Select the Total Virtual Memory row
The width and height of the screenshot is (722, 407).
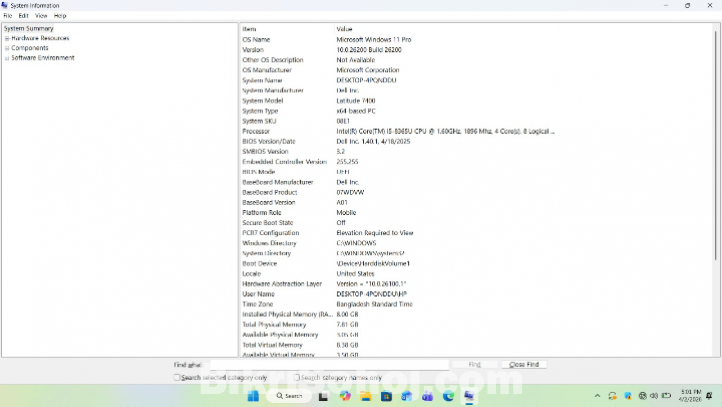(x=477, y=345)
